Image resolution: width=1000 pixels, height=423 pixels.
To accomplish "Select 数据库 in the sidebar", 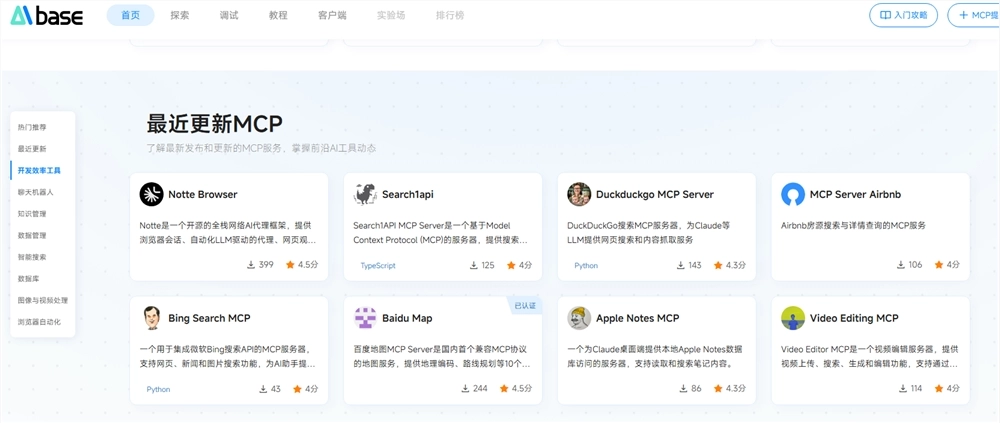I will point(29,279).
